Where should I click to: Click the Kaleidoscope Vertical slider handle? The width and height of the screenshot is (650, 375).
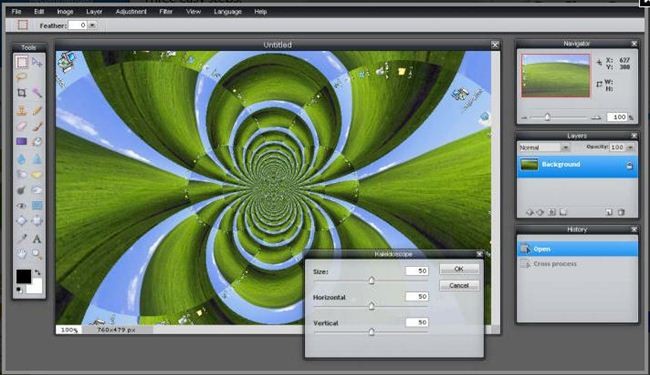(371, 332)
